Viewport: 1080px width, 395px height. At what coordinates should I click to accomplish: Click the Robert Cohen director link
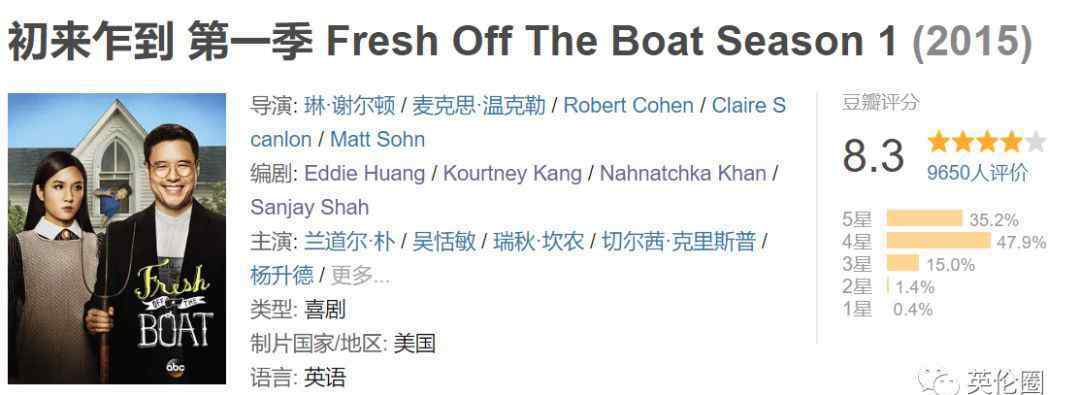(628, 105)
